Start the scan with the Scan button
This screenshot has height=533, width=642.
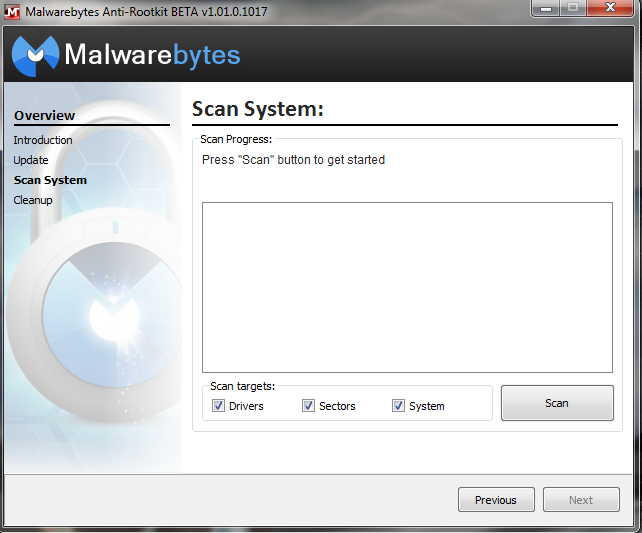click(557, 403)
